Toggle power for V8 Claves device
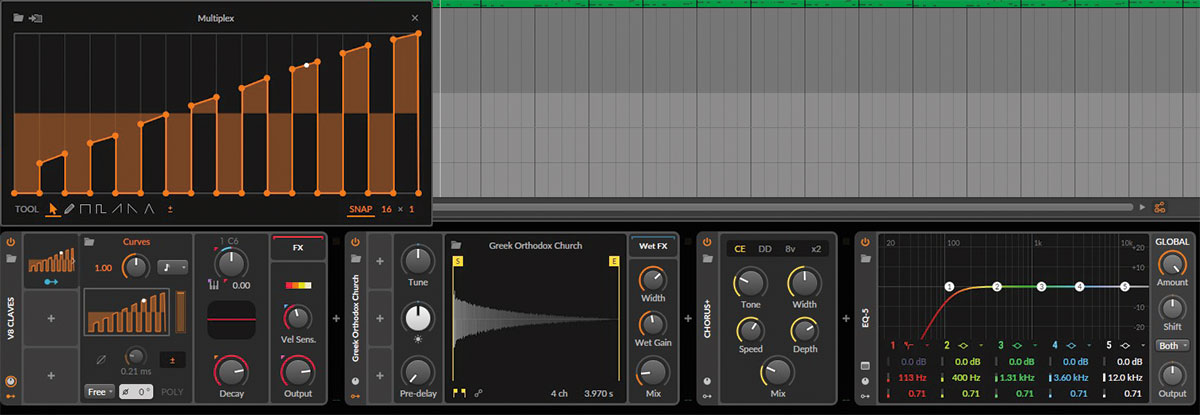1200x415 pixels. click(11, 242)
